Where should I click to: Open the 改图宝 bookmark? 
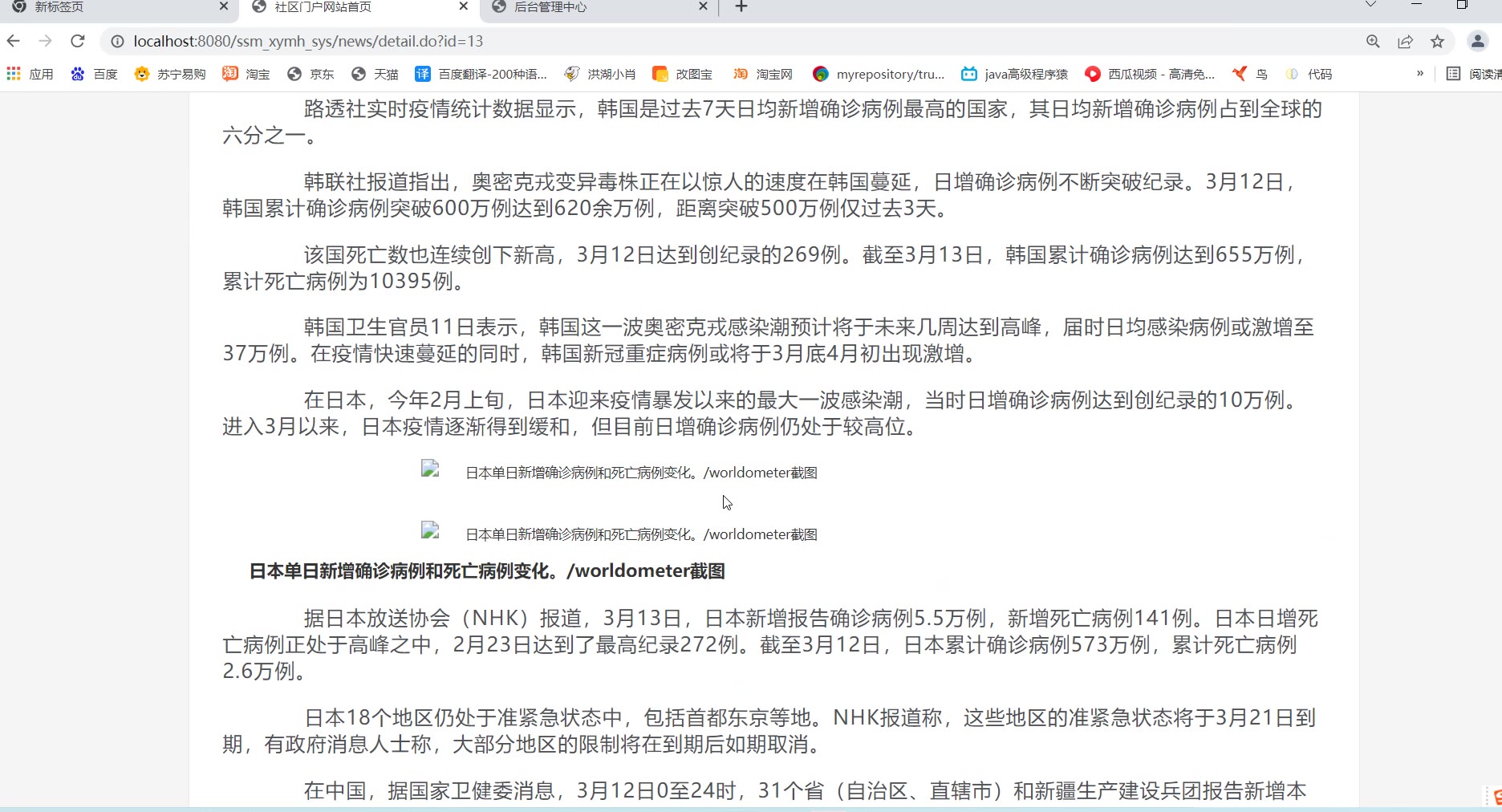(x=683, y=74)
